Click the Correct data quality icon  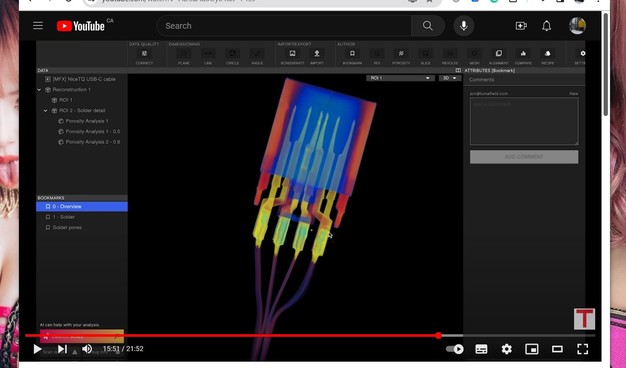click(144, 54)
